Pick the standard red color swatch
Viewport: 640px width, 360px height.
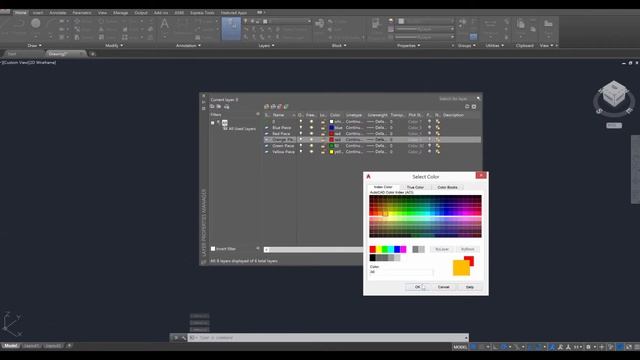pos(373,249)
